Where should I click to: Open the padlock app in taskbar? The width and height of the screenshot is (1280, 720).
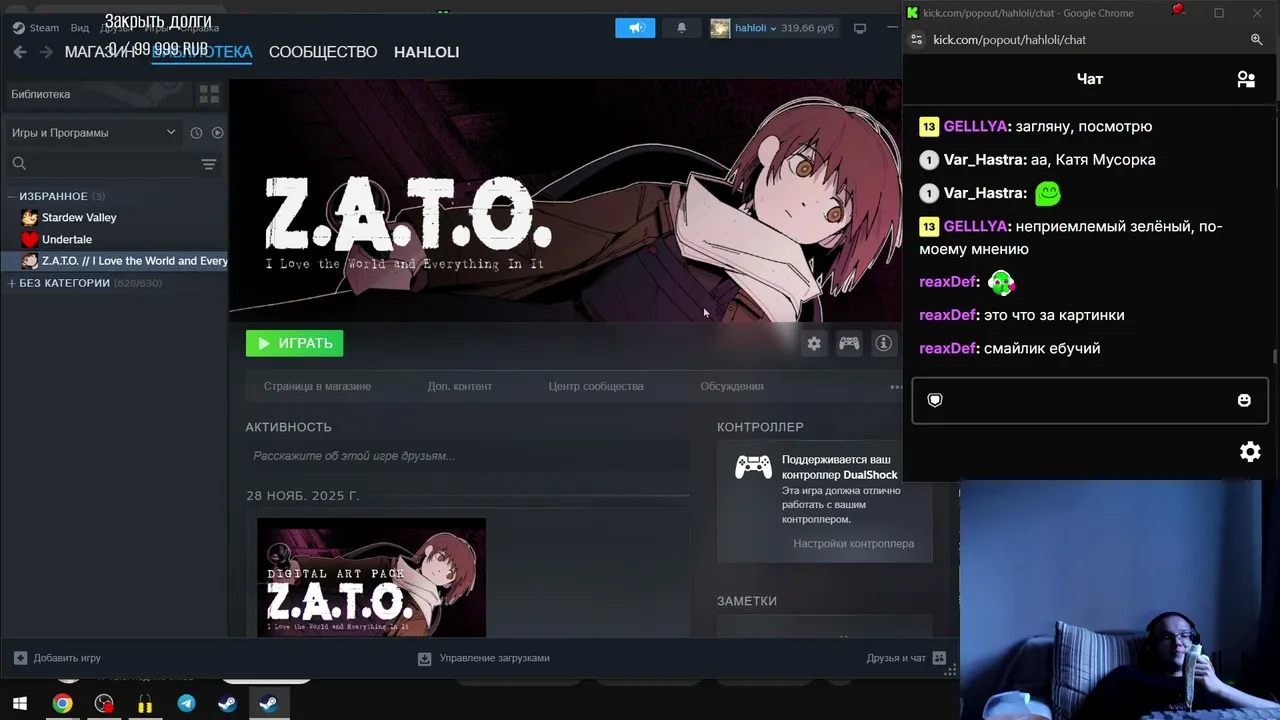pyautogui.click(x=145, y=703)
